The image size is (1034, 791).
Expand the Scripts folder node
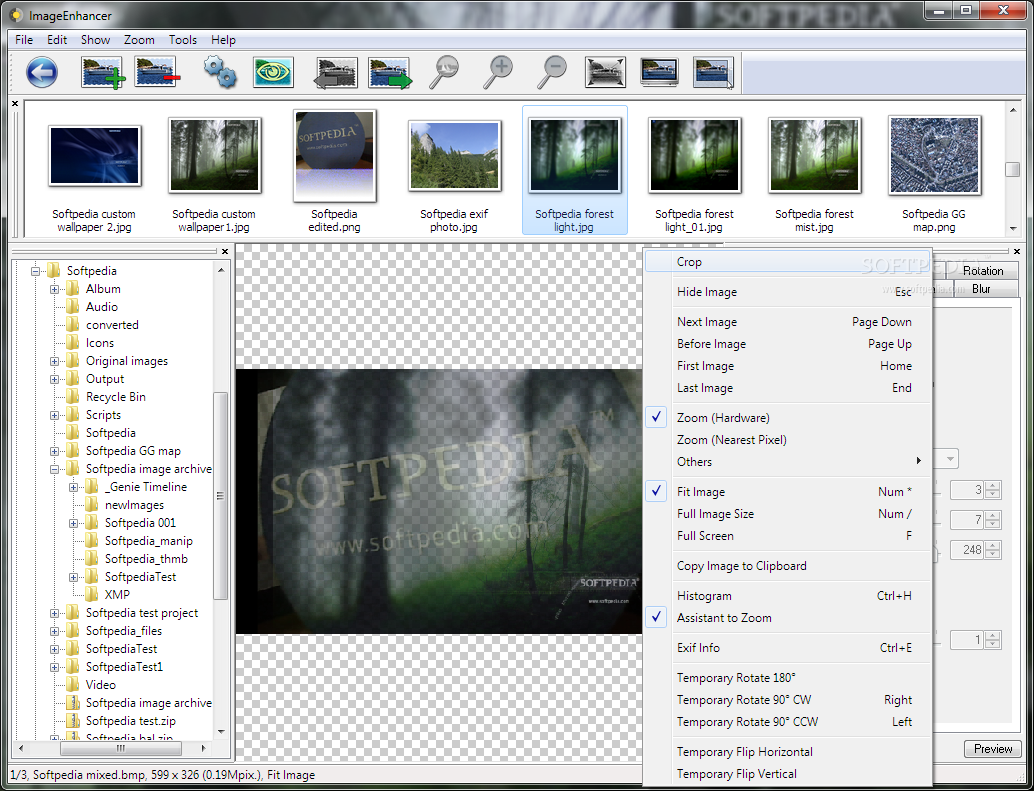point(55,415)
